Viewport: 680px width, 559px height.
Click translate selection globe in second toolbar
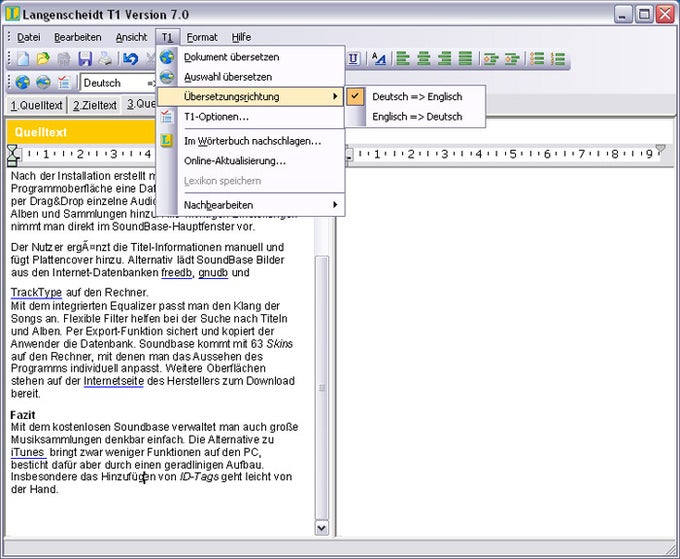(x=43, y=82)
